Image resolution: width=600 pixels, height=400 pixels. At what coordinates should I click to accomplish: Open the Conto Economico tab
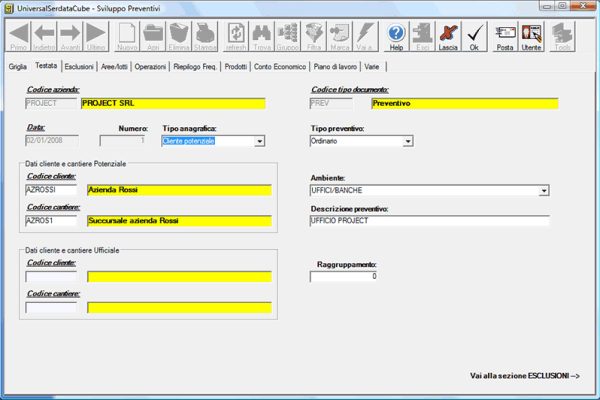click(x=280, y=66)
